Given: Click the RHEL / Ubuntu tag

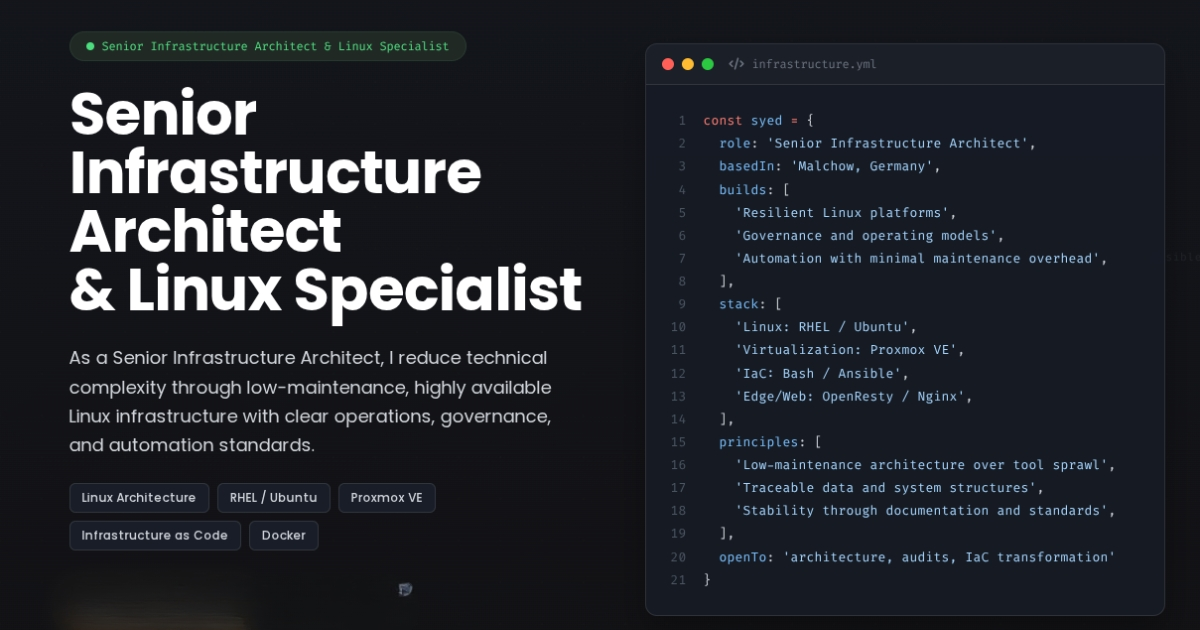Looking at the screenshot, I should (x=274, y=498).
